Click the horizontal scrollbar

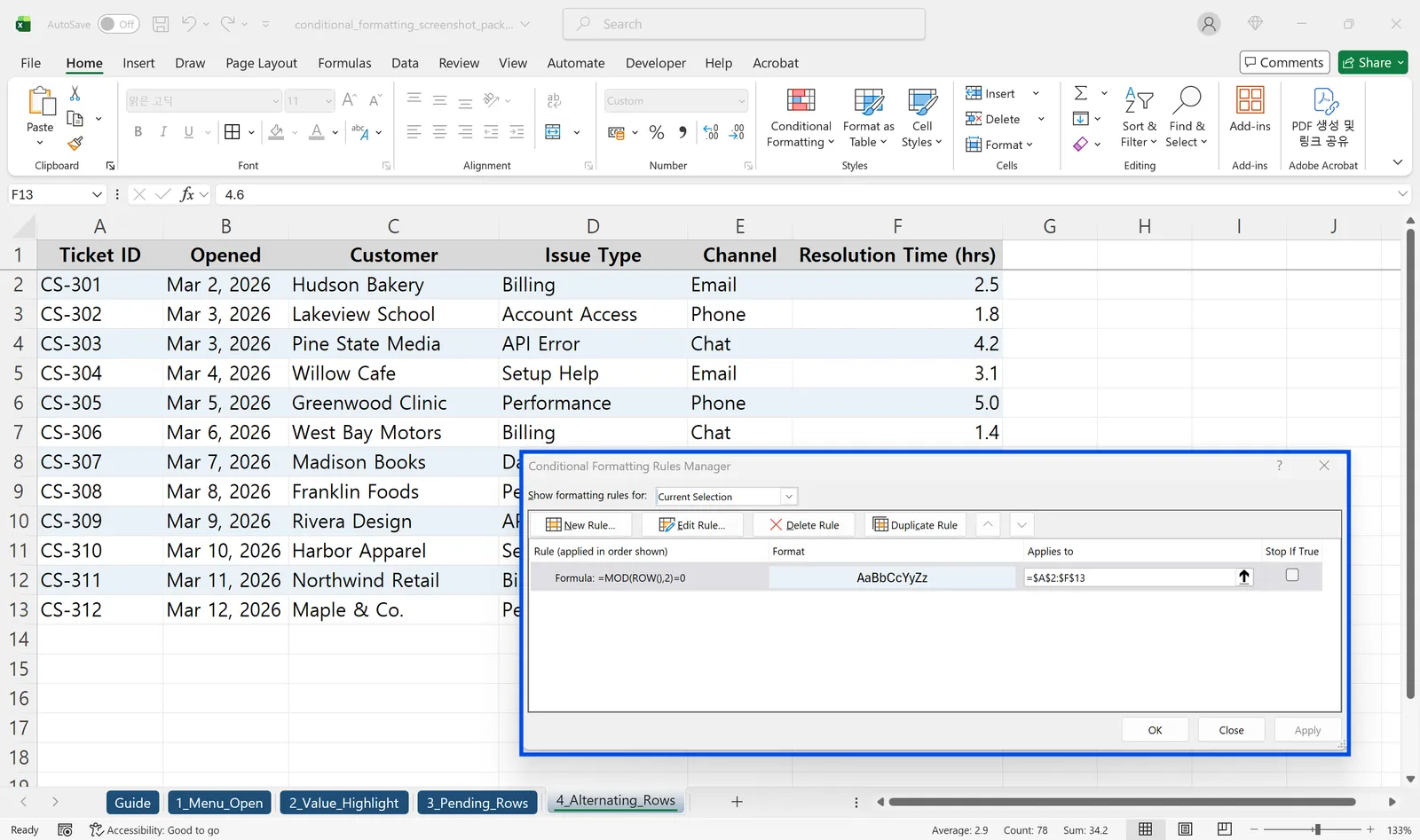[x=1122, y=802]
